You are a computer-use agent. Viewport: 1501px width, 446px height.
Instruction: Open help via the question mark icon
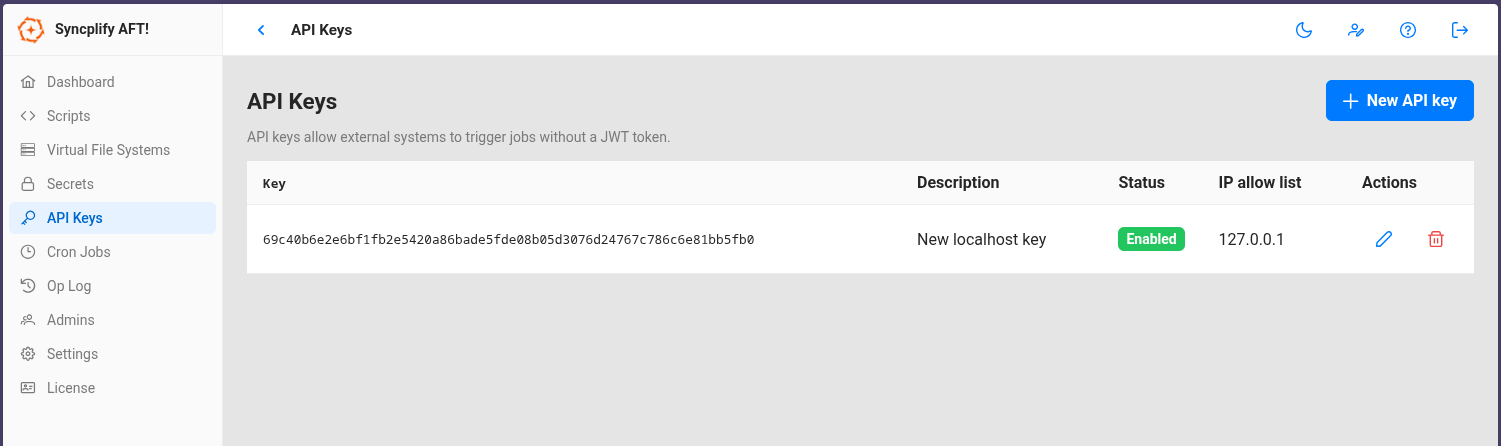pyautogui.click(x=1408, y=30)
